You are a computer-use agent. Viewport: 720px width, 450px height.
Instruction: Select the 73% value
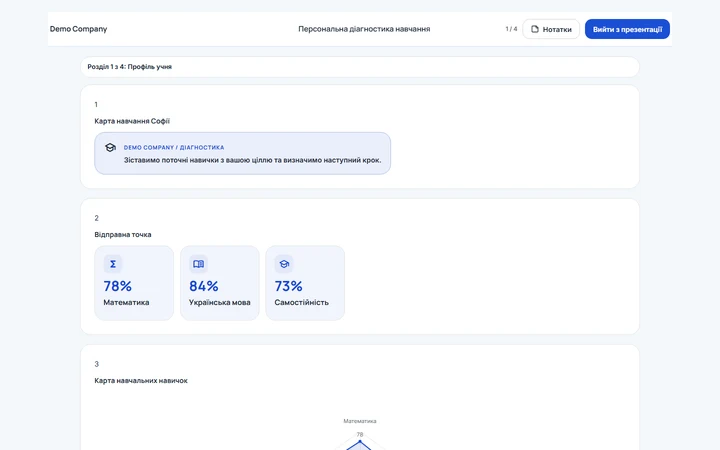pos(288,286)
